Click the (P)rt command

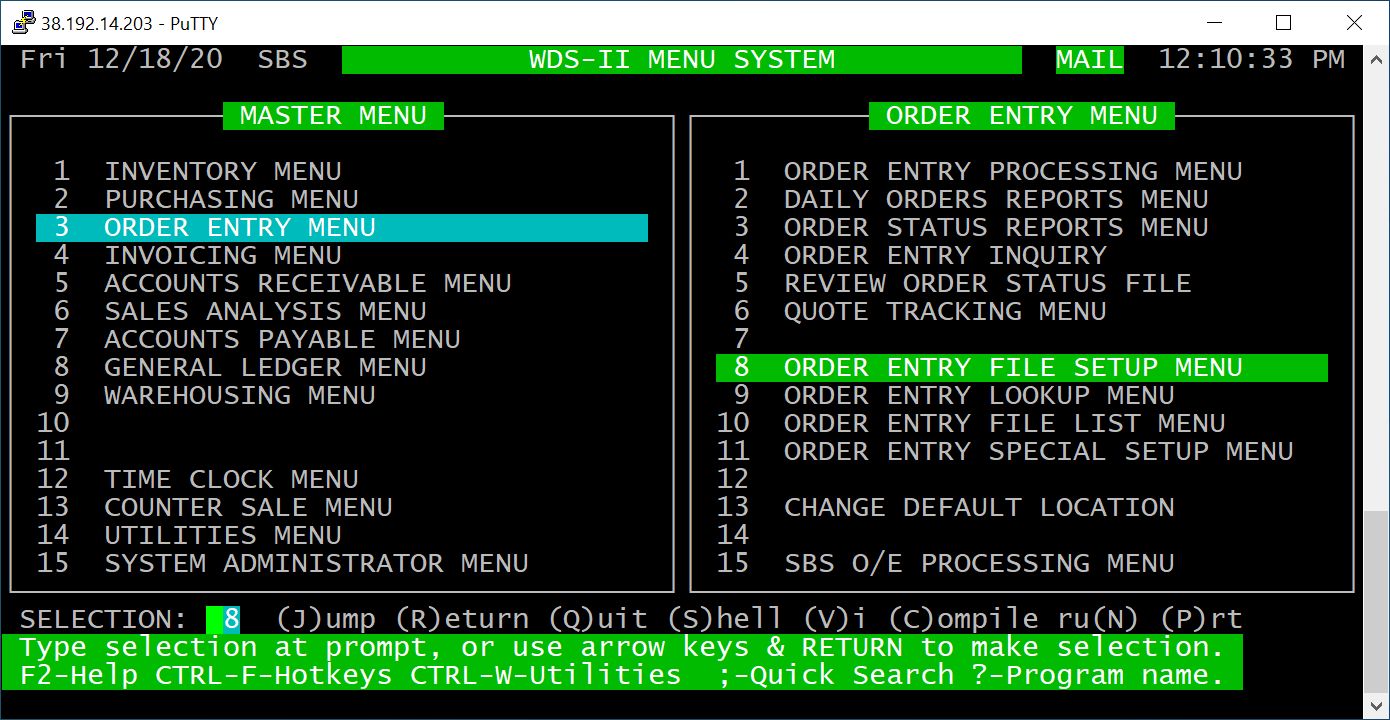click(1200, 619)
